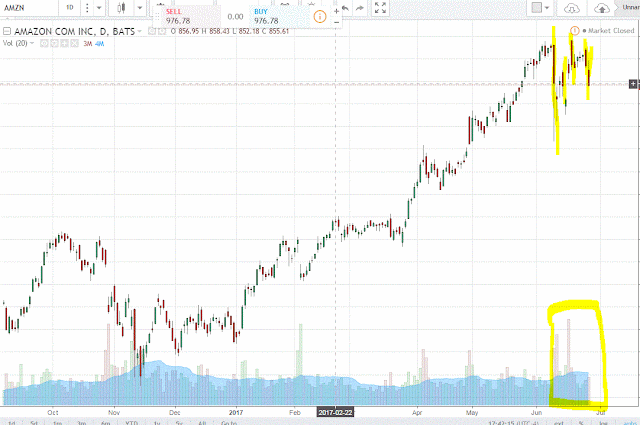The height and width of the screenshot is (425, 640).
Task: Collapse the AMAZON COM INC legend box
Action: 7,31
